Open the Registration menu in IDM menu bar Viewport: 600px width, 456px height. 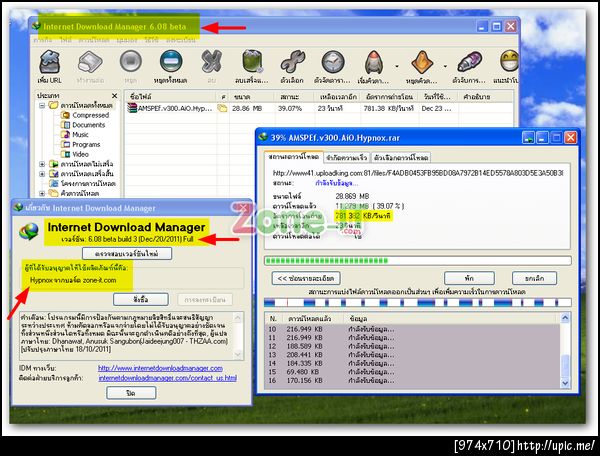[x=180, y=40]
